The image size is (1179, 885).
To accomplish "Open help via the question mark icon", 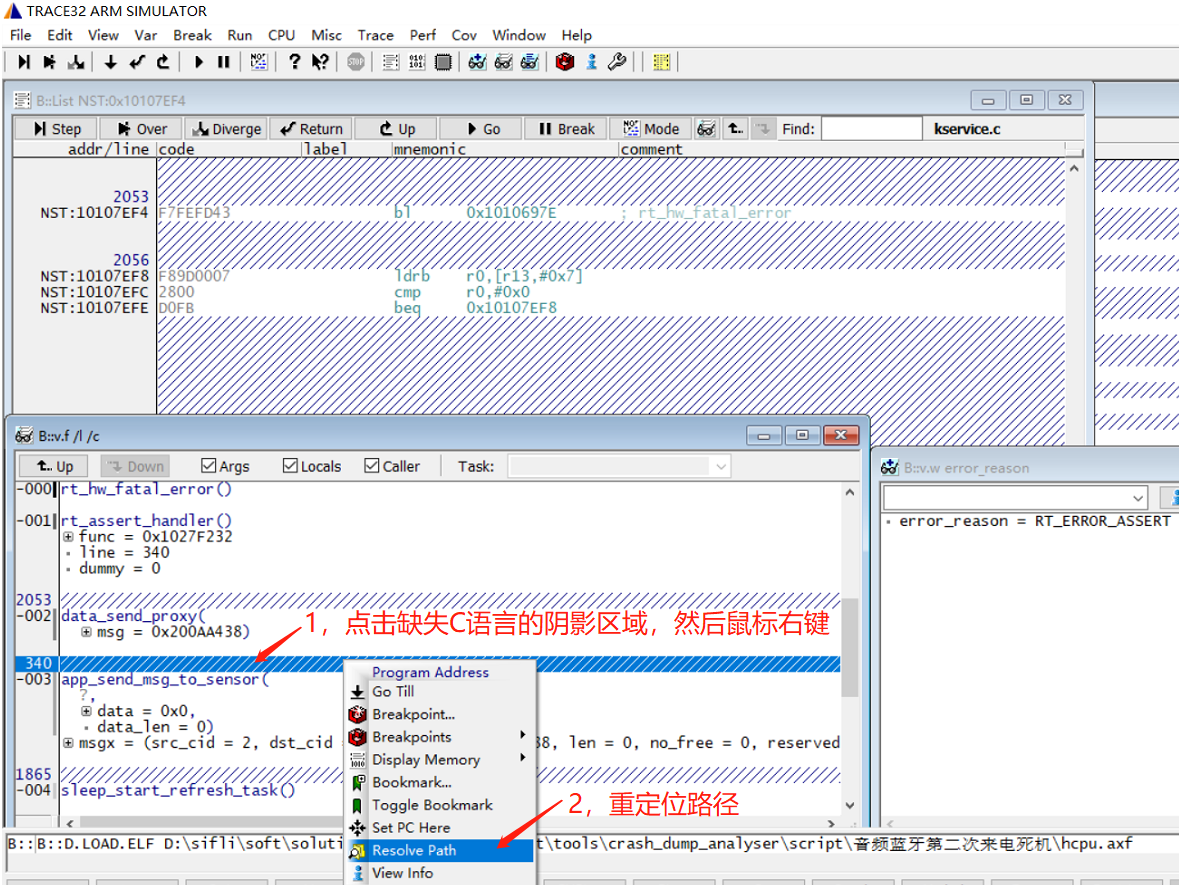I will [x=295, y=62].
